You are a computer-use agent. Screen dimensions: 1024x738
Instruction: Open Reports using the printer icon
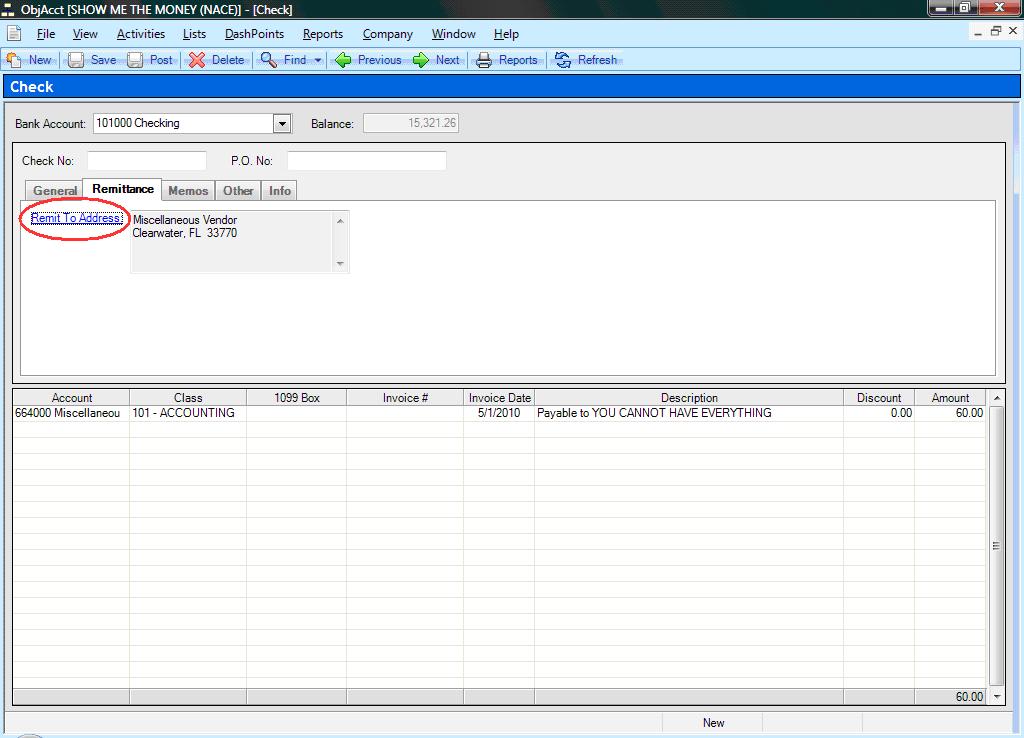(484, 60)
